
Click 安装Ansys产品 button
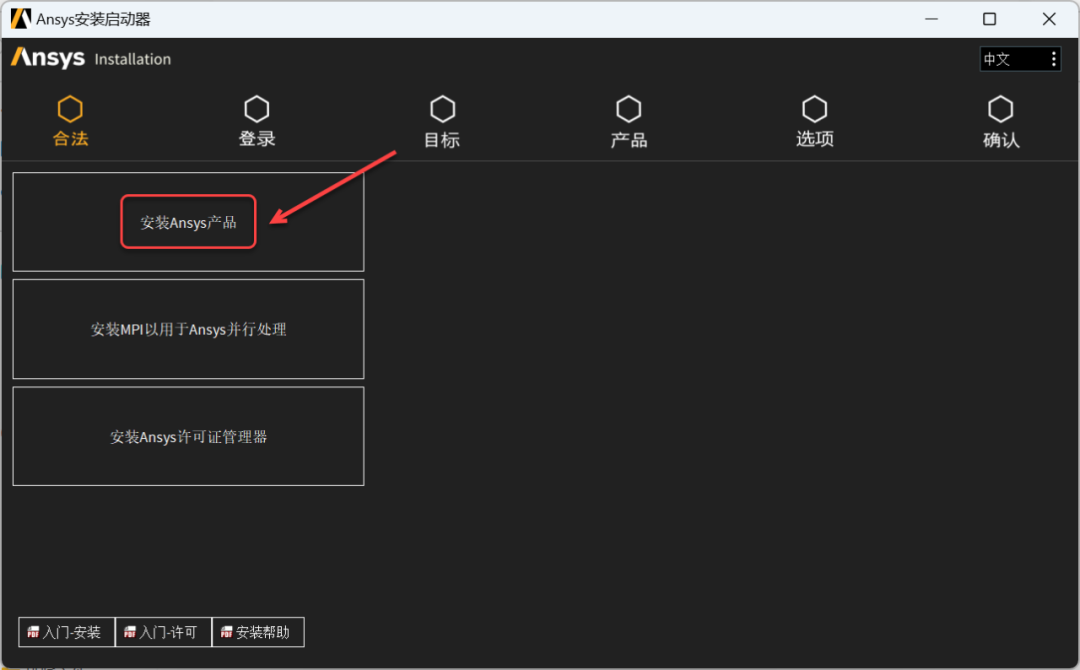(x=188, y=222)
